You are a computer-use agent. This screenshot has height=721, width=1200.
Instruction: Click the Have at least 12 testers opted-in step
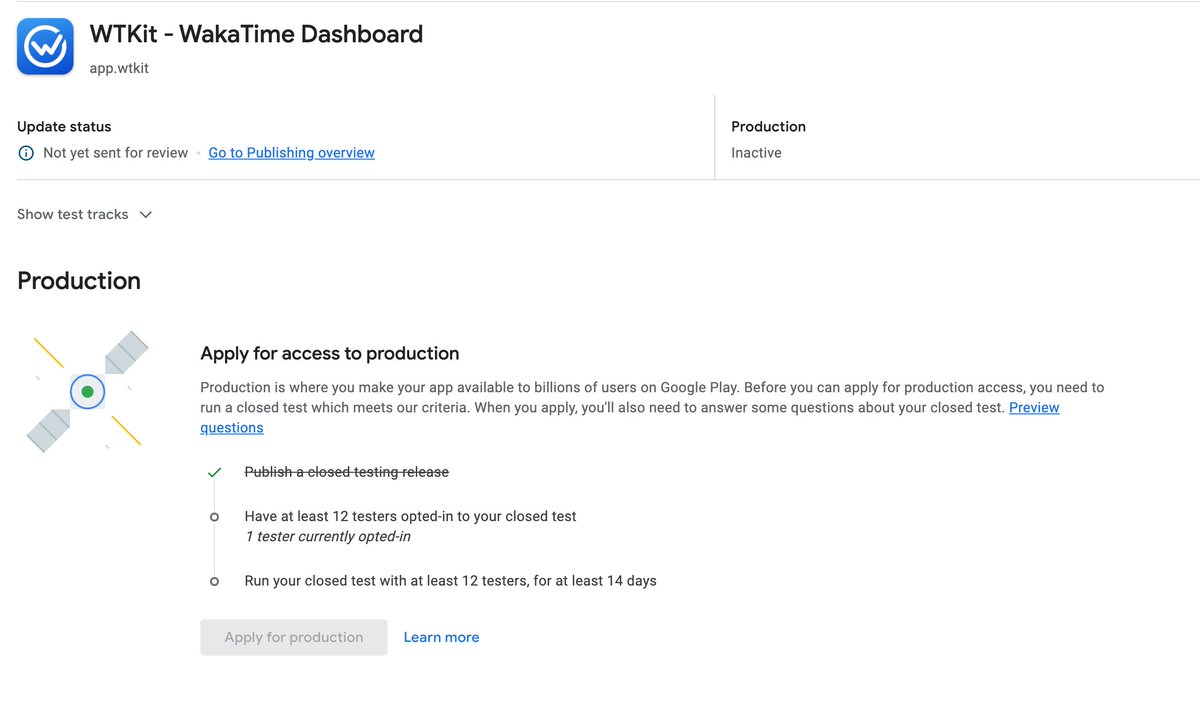[411, 517]
